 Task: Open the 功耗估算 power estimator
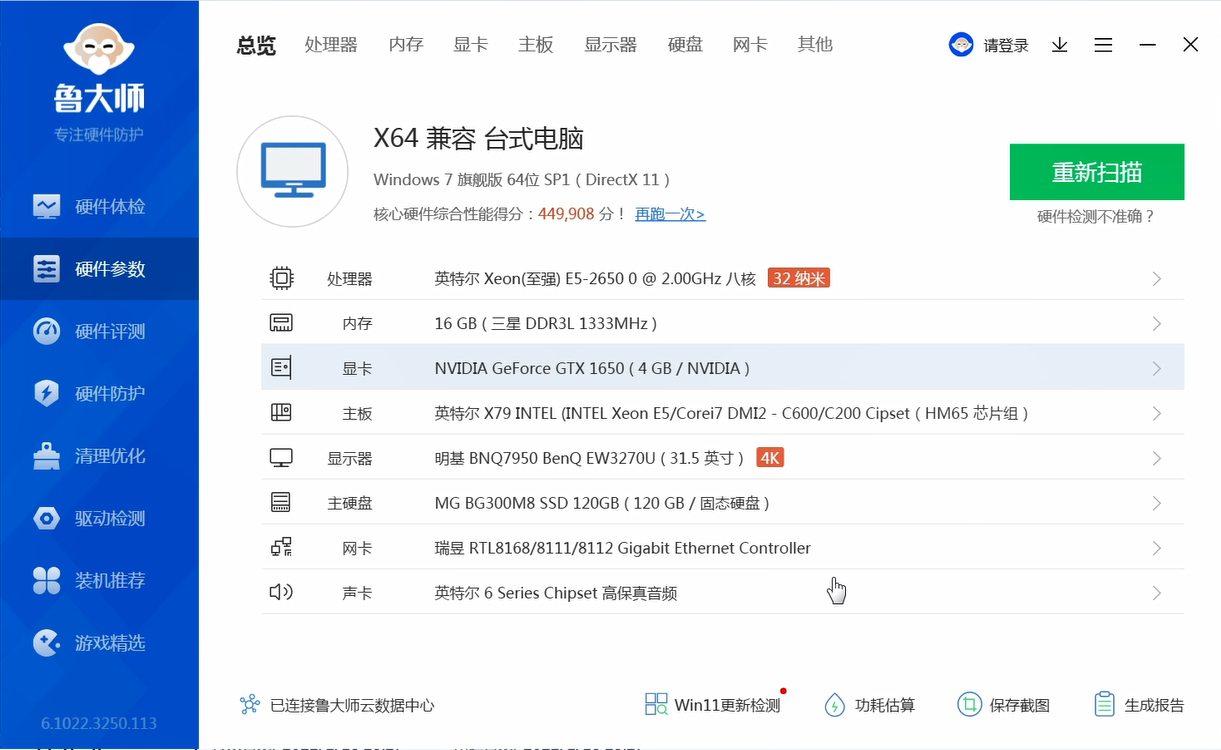pos(869,704)
